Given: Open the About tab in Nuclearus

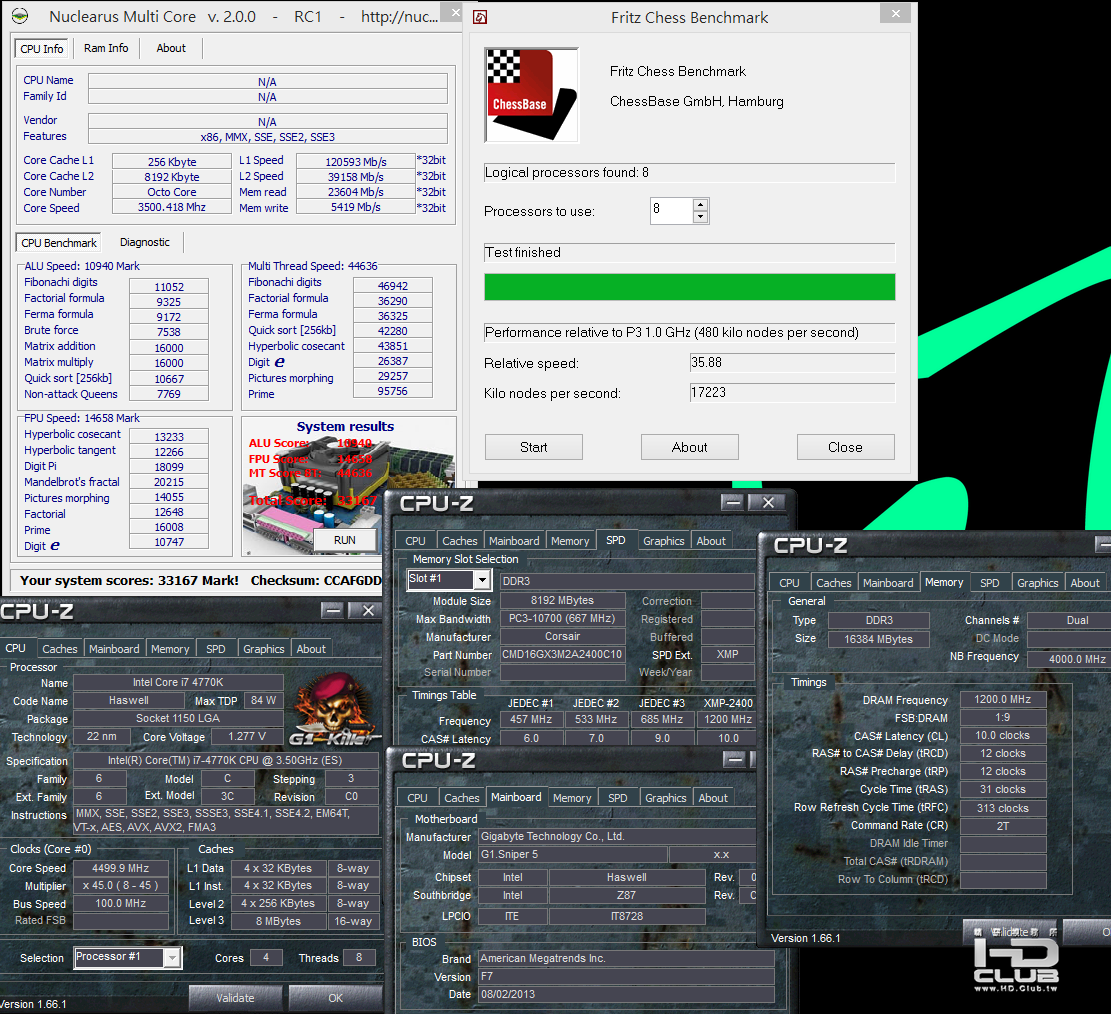Looking at the screenshot, I should tap(171, 48).
